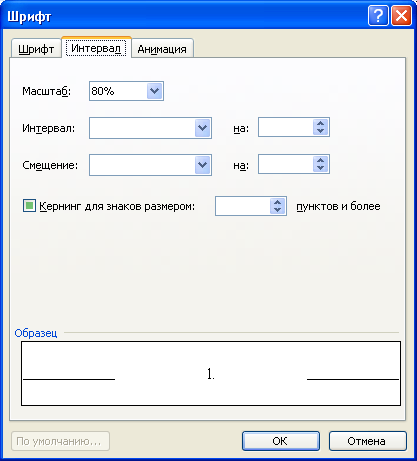This screenshot has height=461, width=417.
Task: Switch to the Анимация tab
Action: [162, 49]
